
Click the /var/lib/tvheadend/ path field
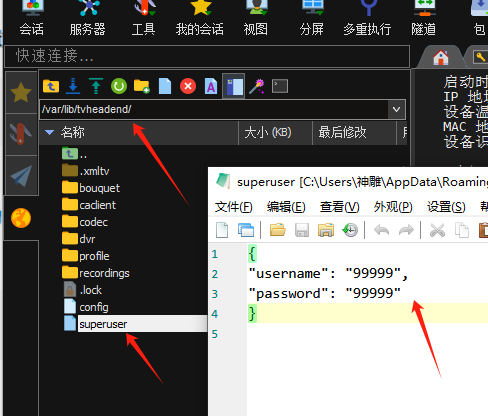213,109
